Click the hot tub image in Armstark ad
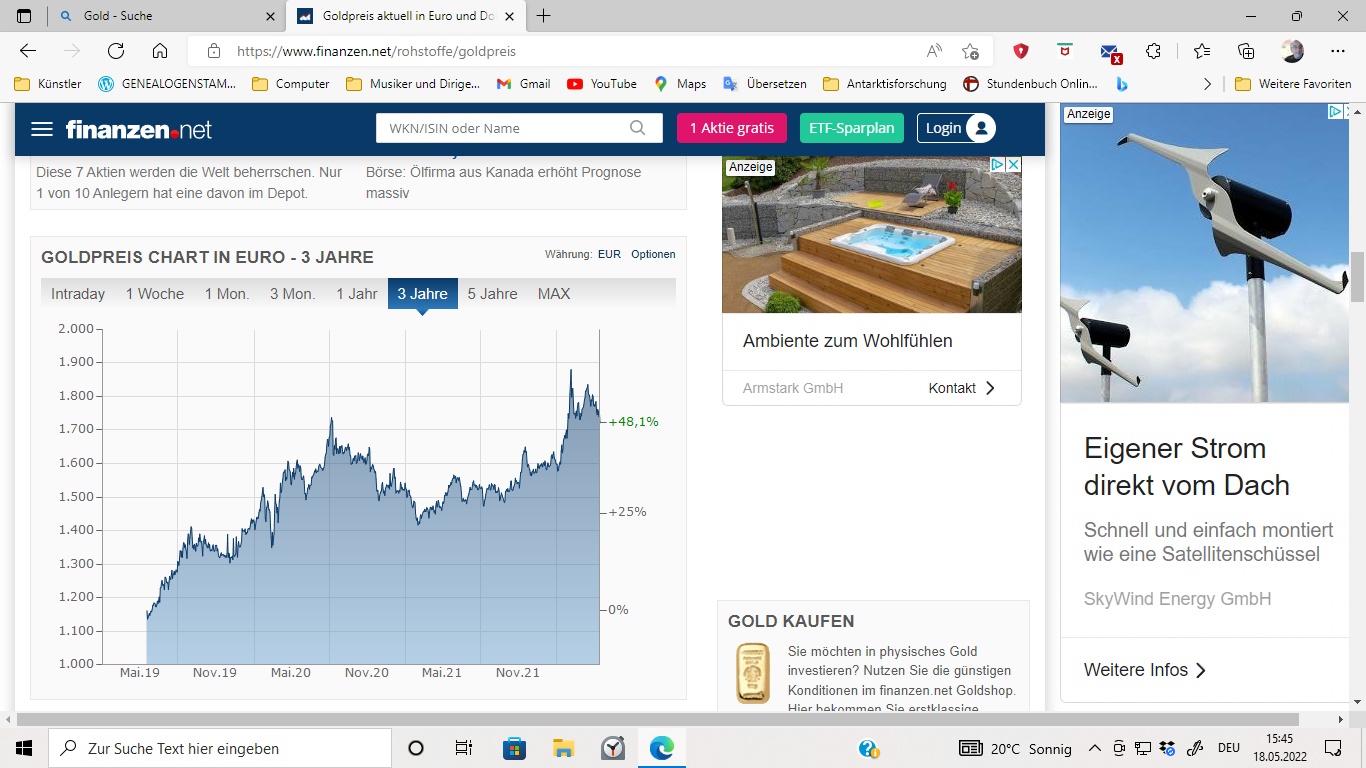 [x=872, y=235]
